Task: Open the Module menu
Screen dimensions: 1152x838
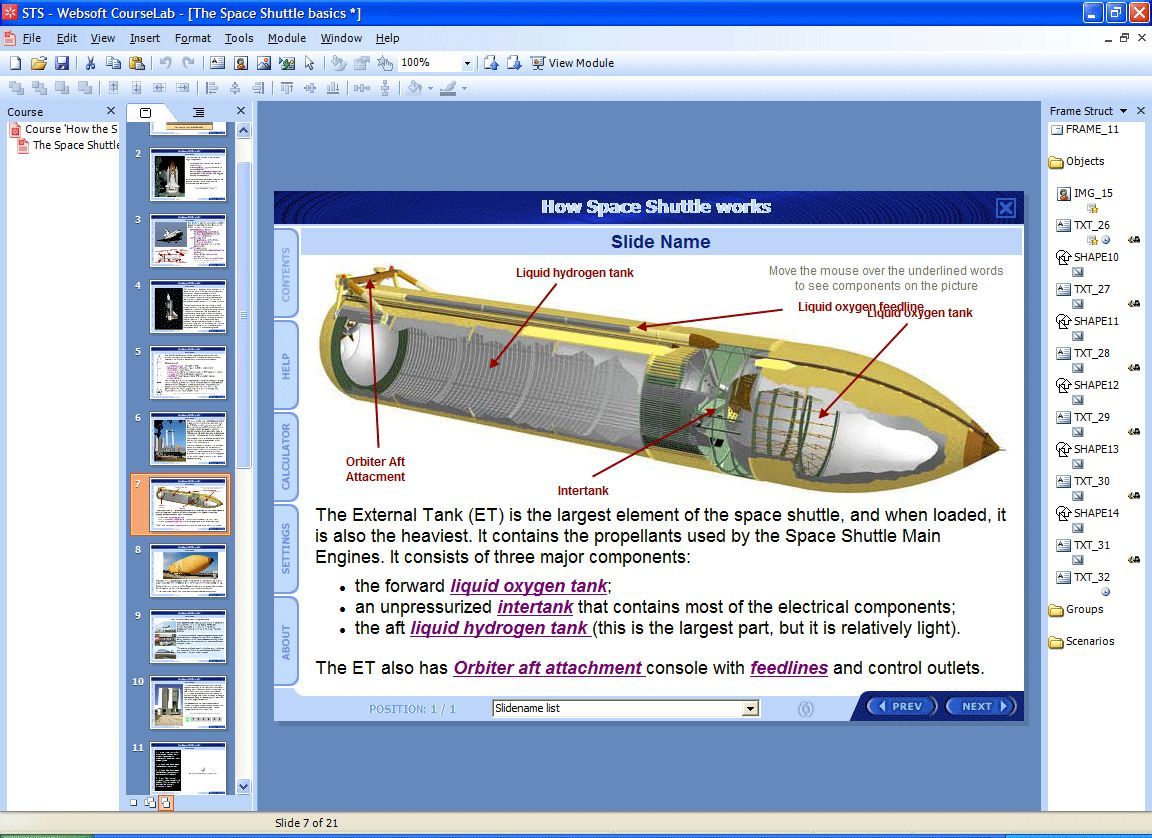Action: [x=286, y=38]
